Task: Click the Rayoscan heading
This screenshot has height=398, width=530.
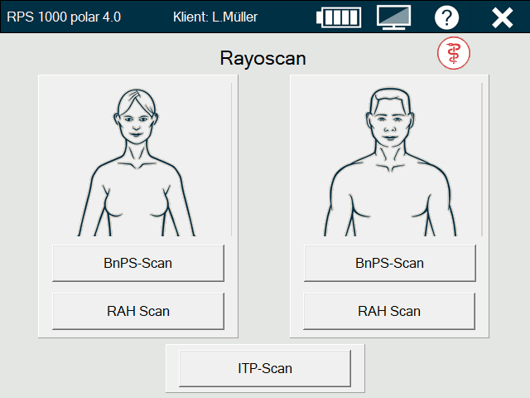Action: [263, 58]
